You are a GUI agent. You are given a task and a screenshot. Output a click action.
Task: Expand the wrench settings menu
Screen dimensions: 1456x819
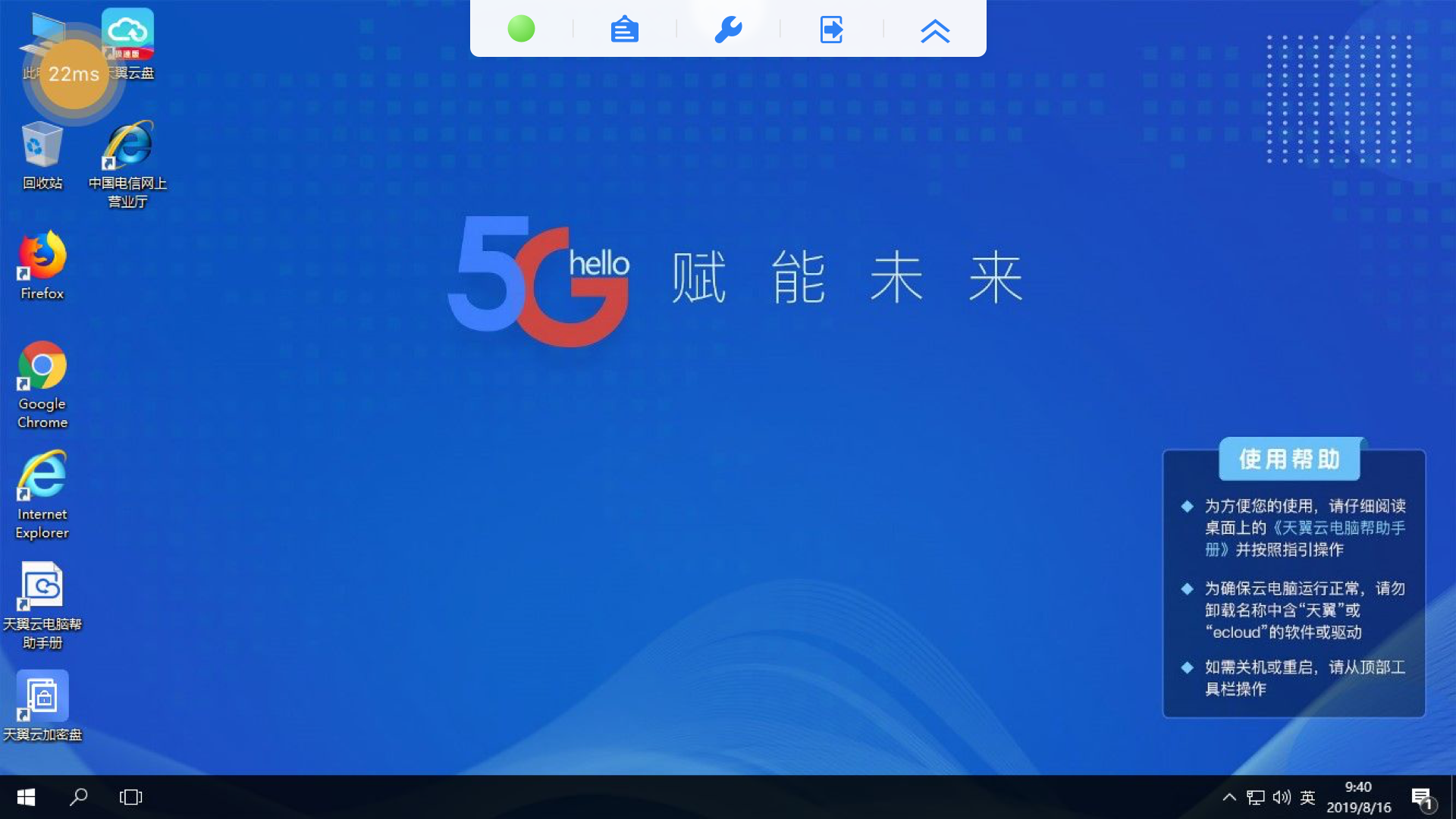point(728,29)
